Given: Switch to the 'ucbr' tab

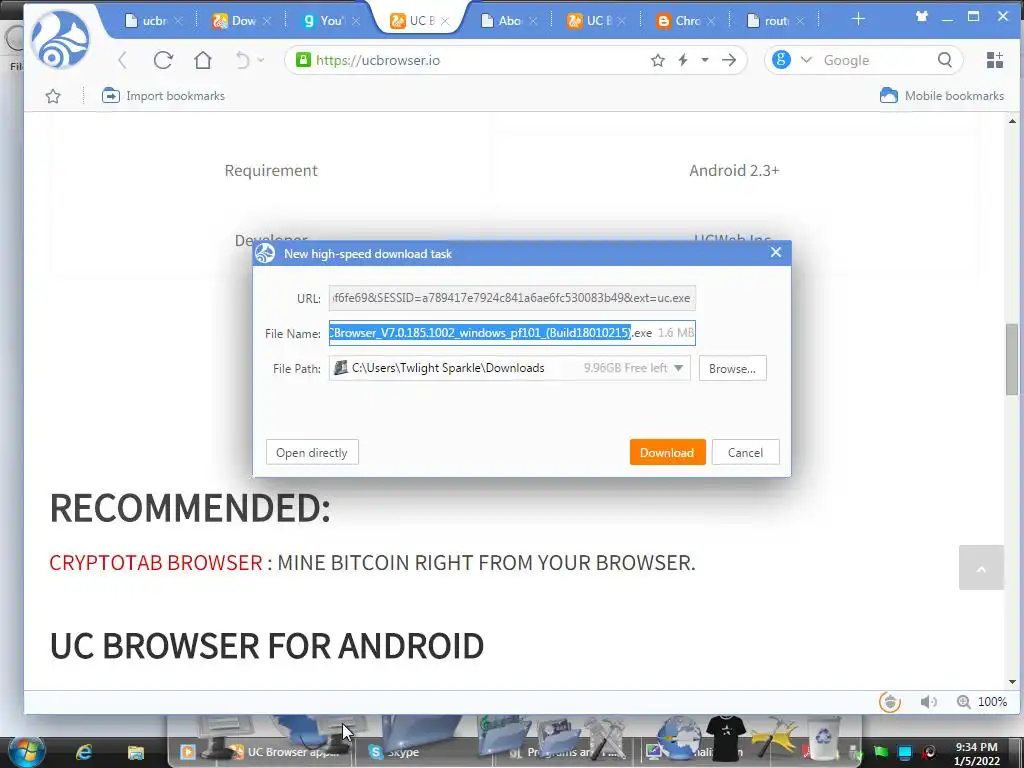Looking at the screenshot, I should tap(155, 21).
